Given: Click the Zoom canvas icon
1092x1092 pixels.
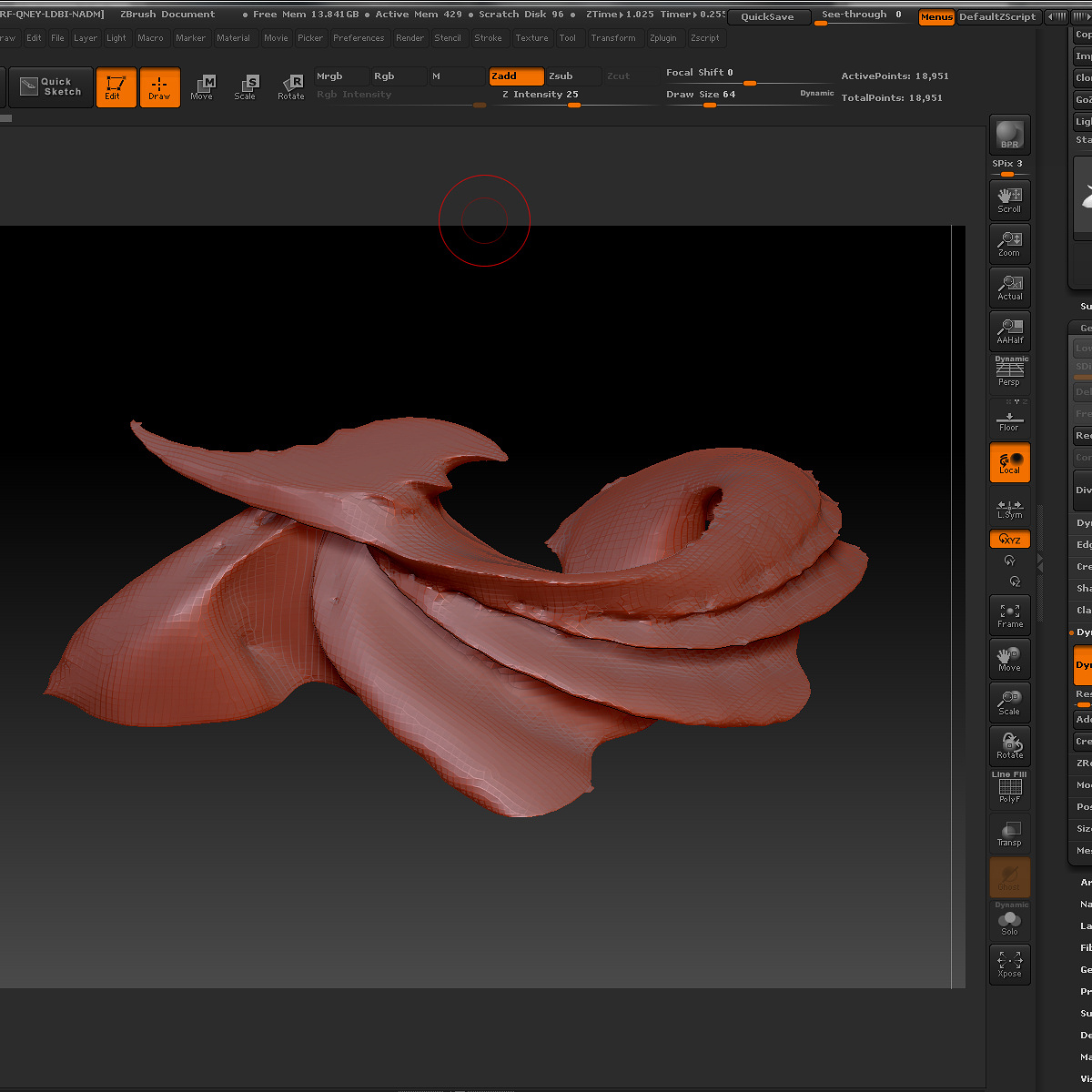Looking at the screenshot, I should [1009, 243].
